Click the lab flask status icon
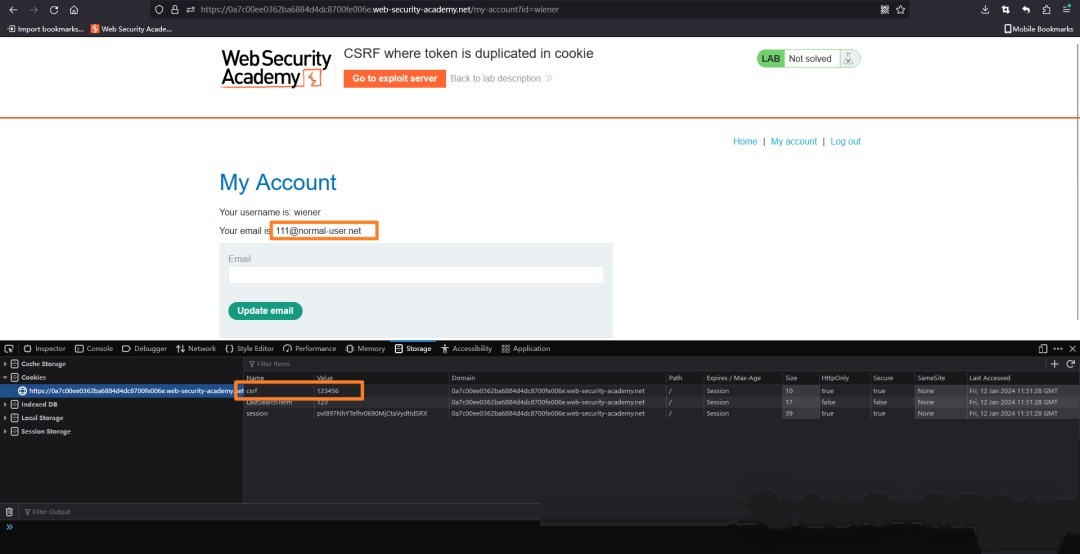Viewport: 1080px width, 554px height. pyautogui.click(x=849, y=59)
